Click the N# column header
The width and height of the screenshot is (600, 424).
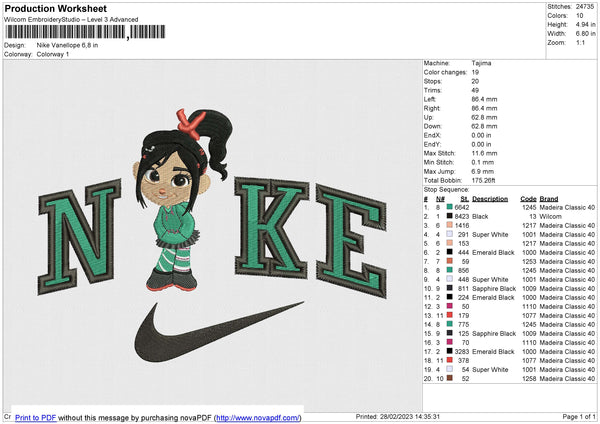pos(440,199)
